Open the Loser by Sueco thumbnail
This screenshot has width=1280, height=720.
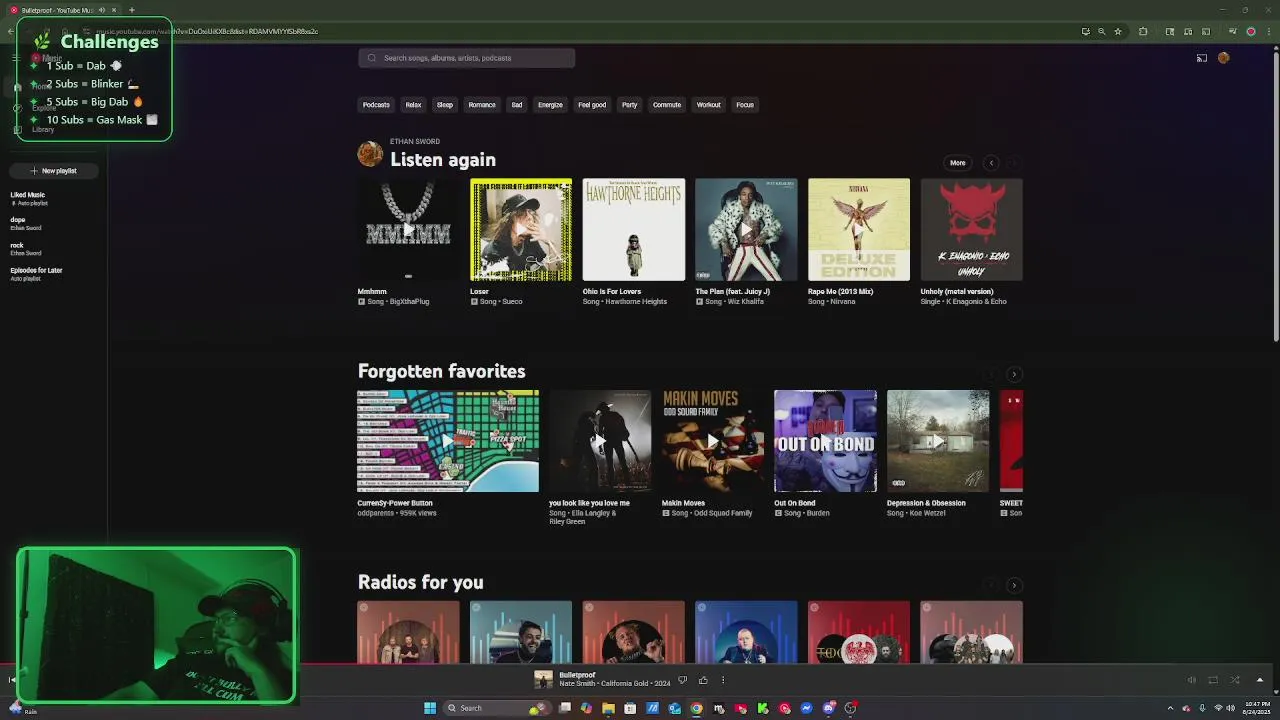[x=521, y=230]
